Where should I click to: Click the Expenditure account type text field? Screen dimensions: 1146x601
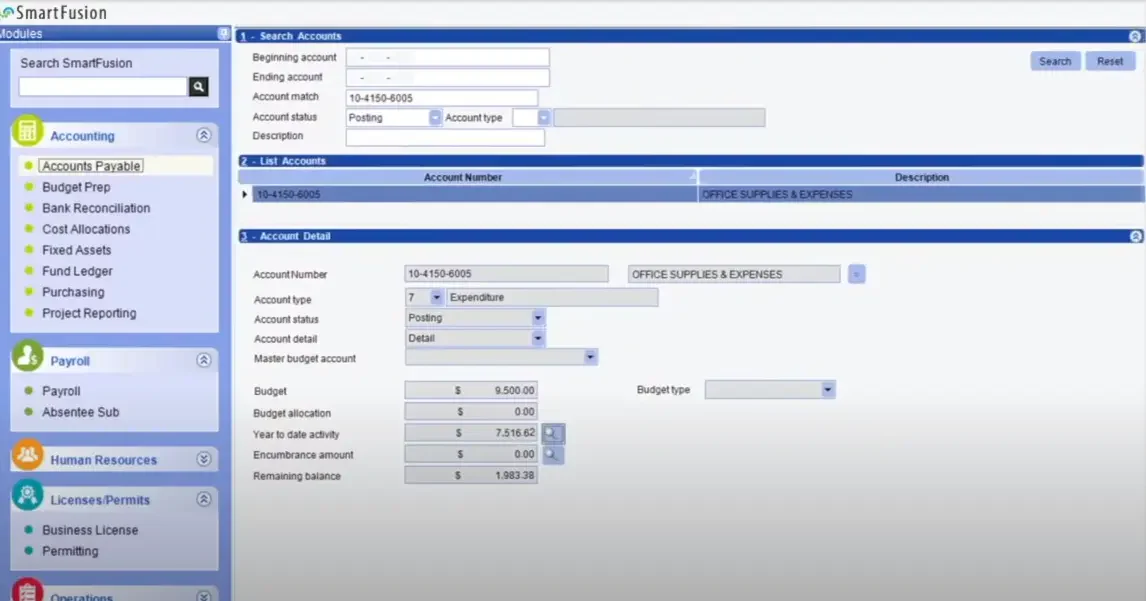tap(552, 298)
